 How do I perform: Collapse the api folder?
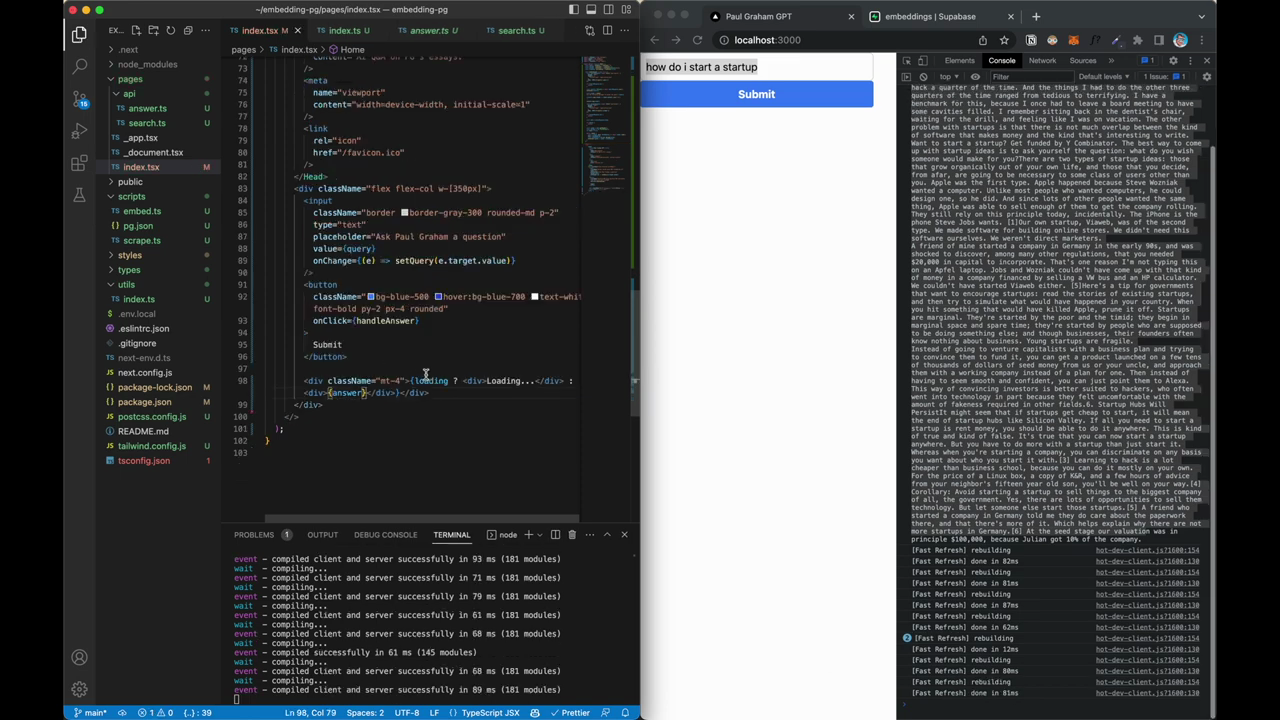click(x=129, y=94)
